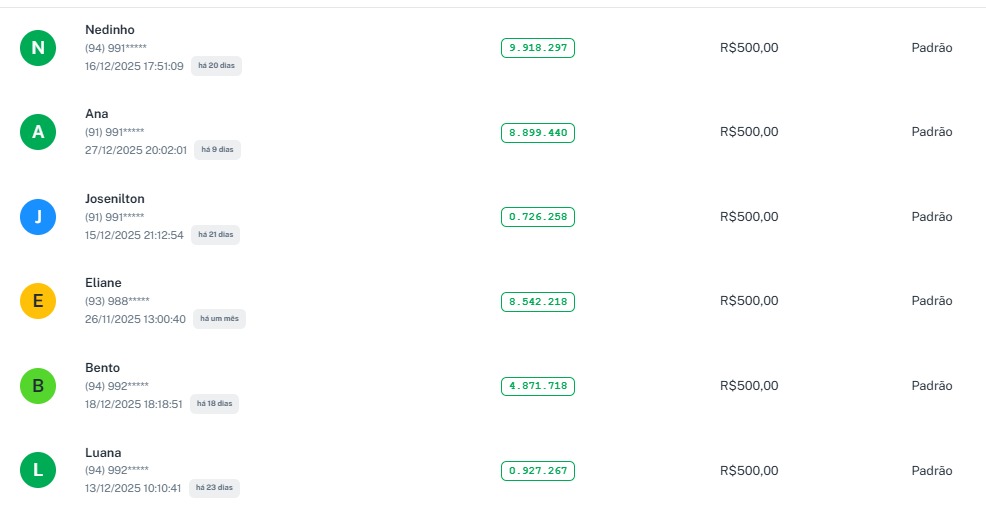Select the 4.871.718 number badge
The width and height of the screenshot is (986, 505).
tap(538, 386)
